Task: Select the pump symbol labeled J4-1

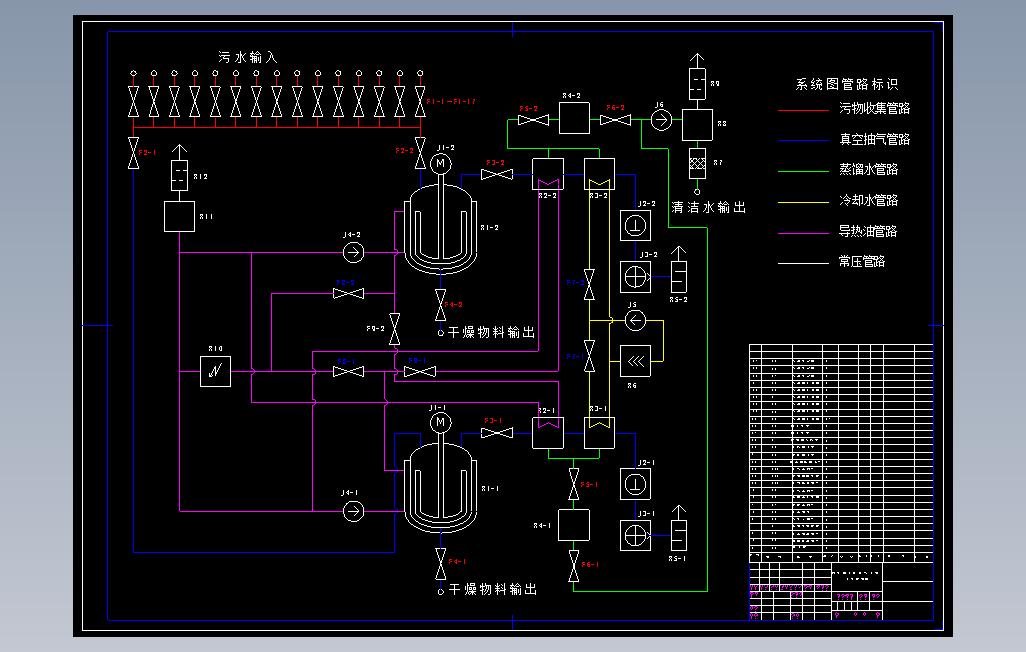Action: tap(353, 511)
